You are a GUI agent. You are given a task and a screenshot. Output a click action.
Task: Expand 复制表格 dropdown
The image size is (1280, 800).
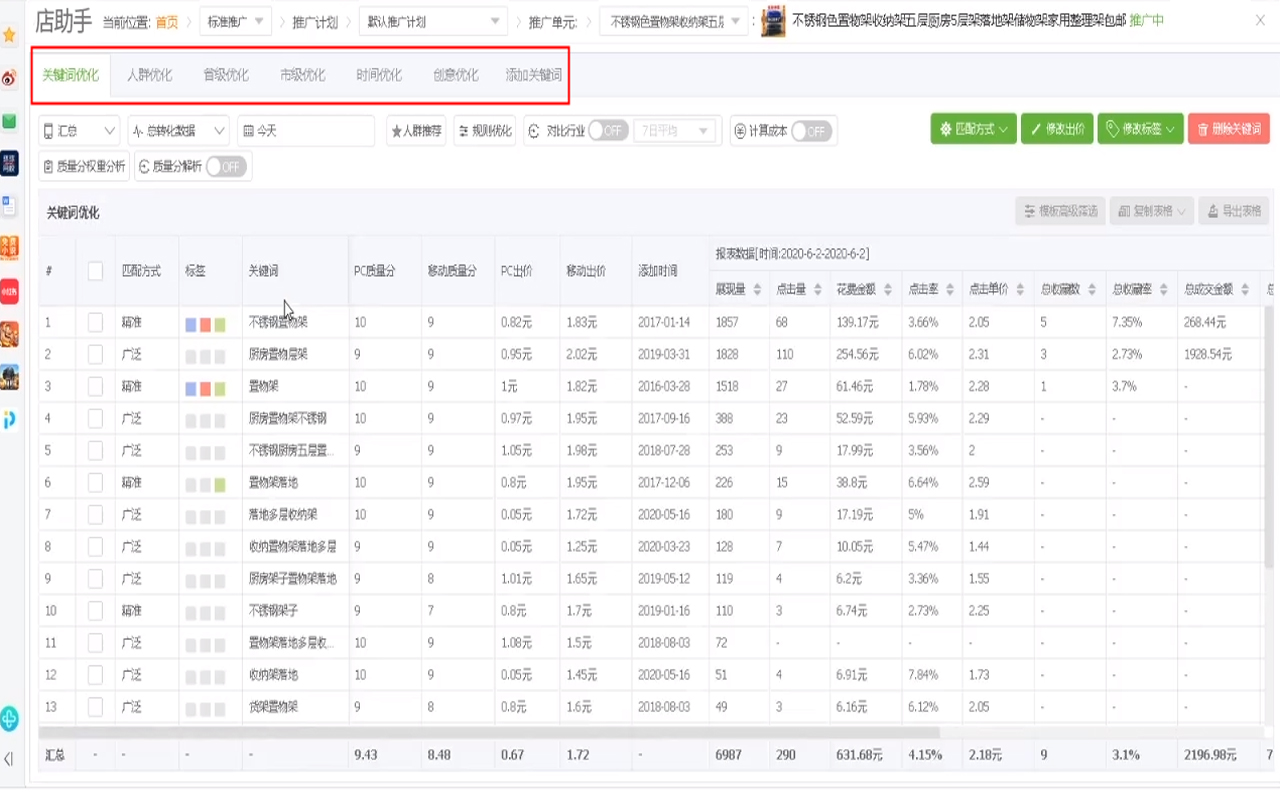click(x=1152, y=211)
